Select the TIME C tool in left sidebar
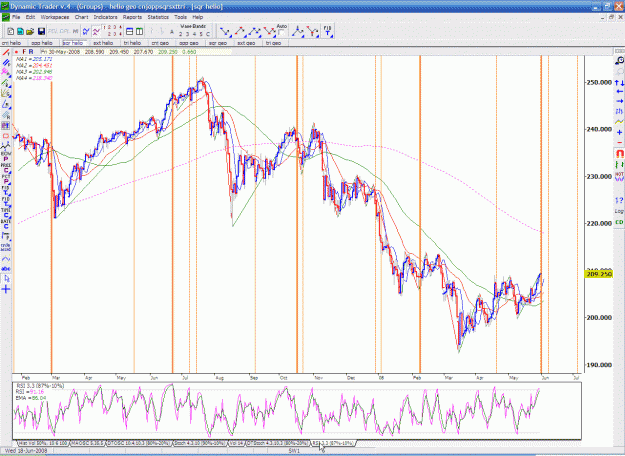The width and height of the screenshot is (625, 456). [x=6, y=212]
